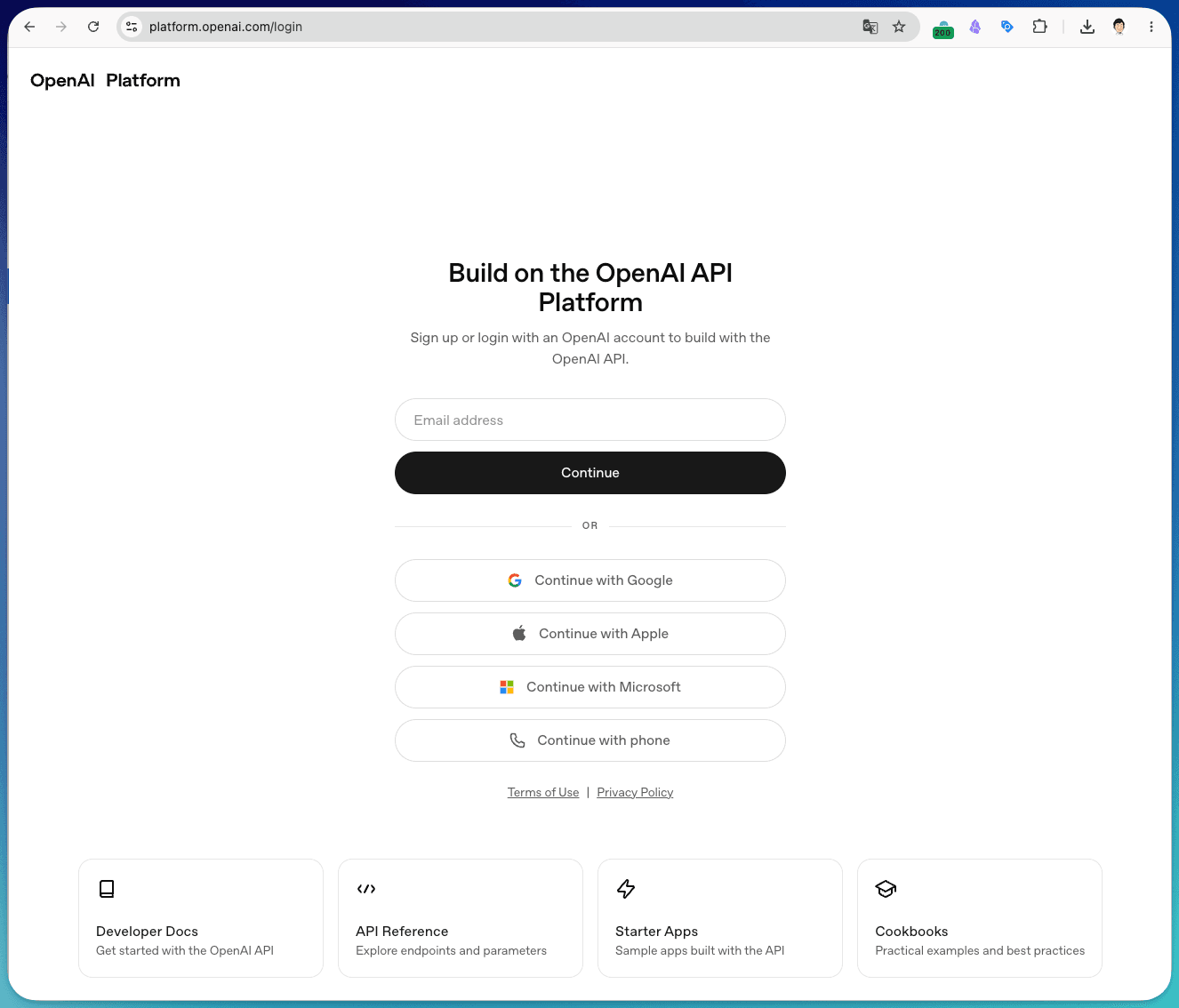
Task: Click the Apple logo icon
Action: (519, 633)
